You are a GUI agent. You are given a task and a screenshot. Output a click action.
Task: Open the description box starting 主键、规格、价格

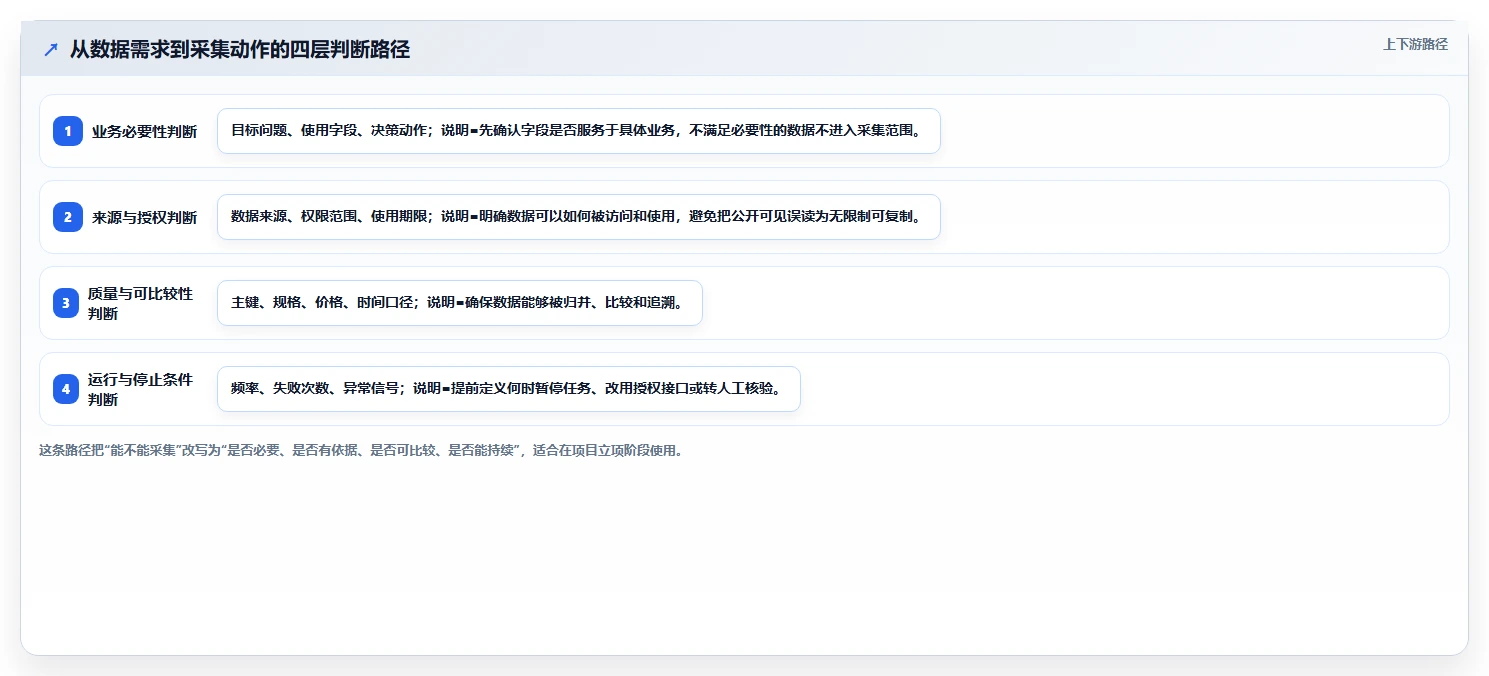click(460, 303)
